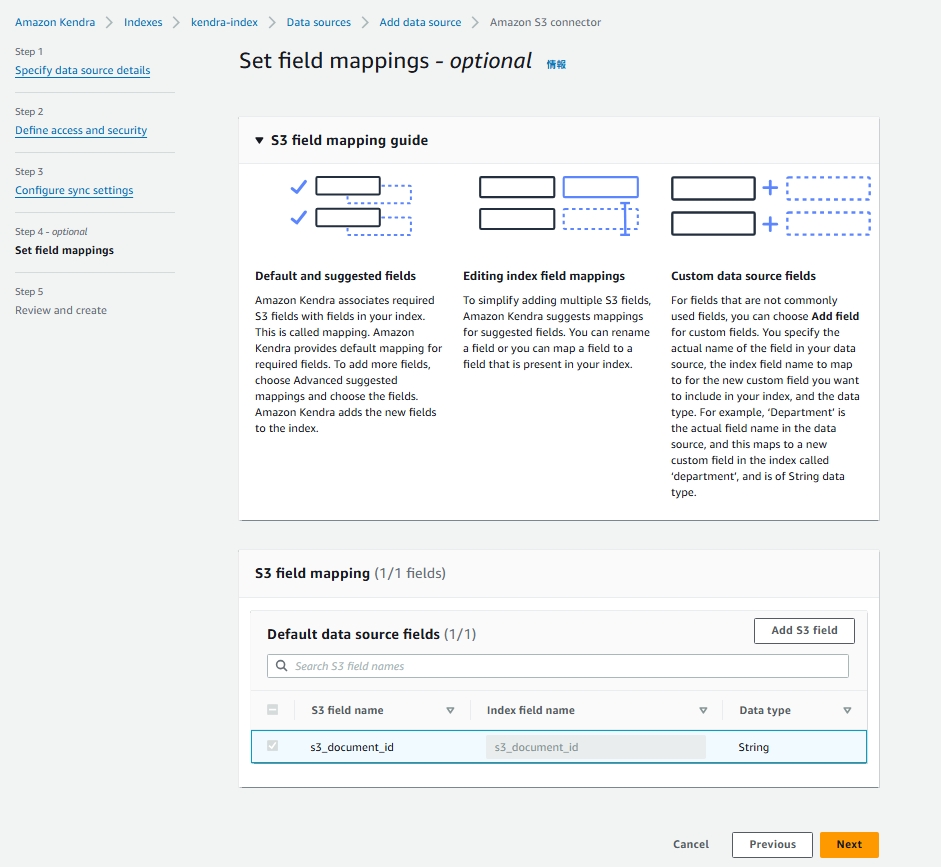Viewport: 941px width, 867px height.
Task: Click the Default and suggested fields illustration
Action: pos(350,206)
